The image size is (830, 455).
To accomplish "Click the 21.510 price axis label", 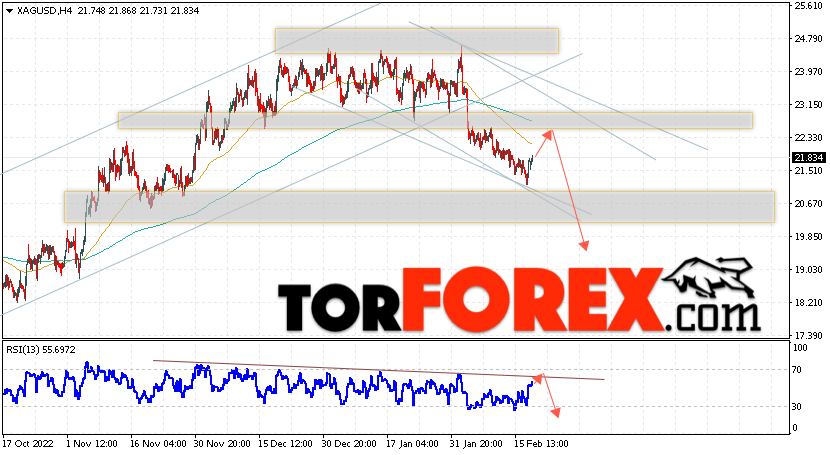I will point(809,170).
